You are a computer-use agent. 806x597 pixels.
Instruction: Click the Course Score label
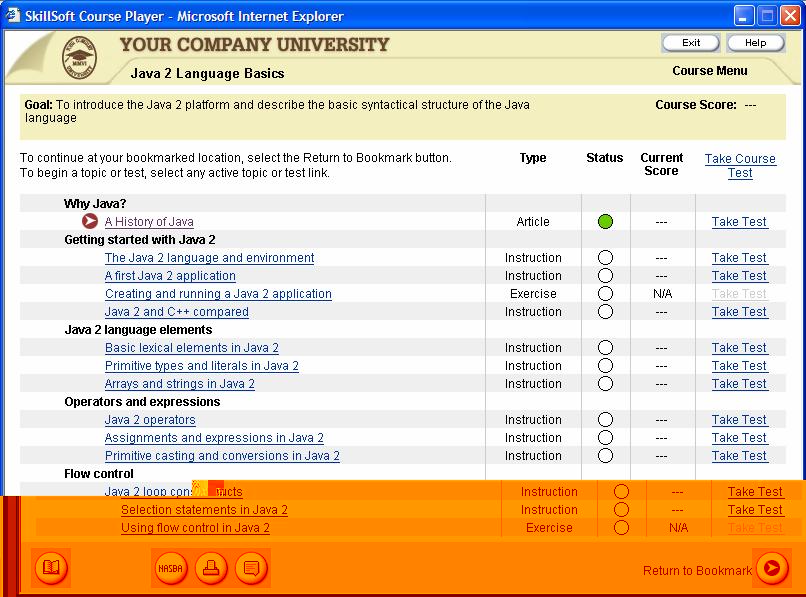click(695, 105)
